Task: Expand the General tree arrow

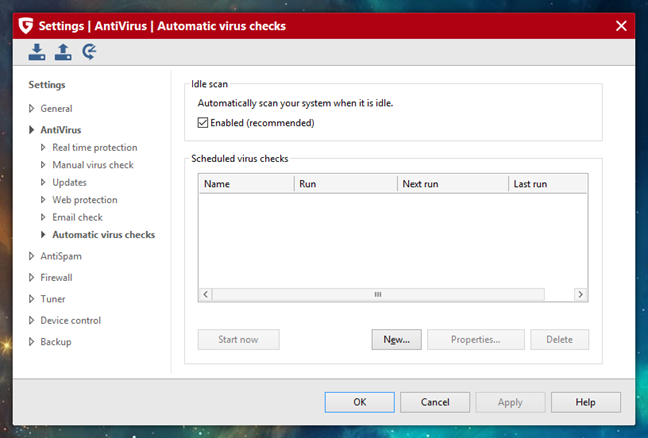Action: (x=31, y=109)
